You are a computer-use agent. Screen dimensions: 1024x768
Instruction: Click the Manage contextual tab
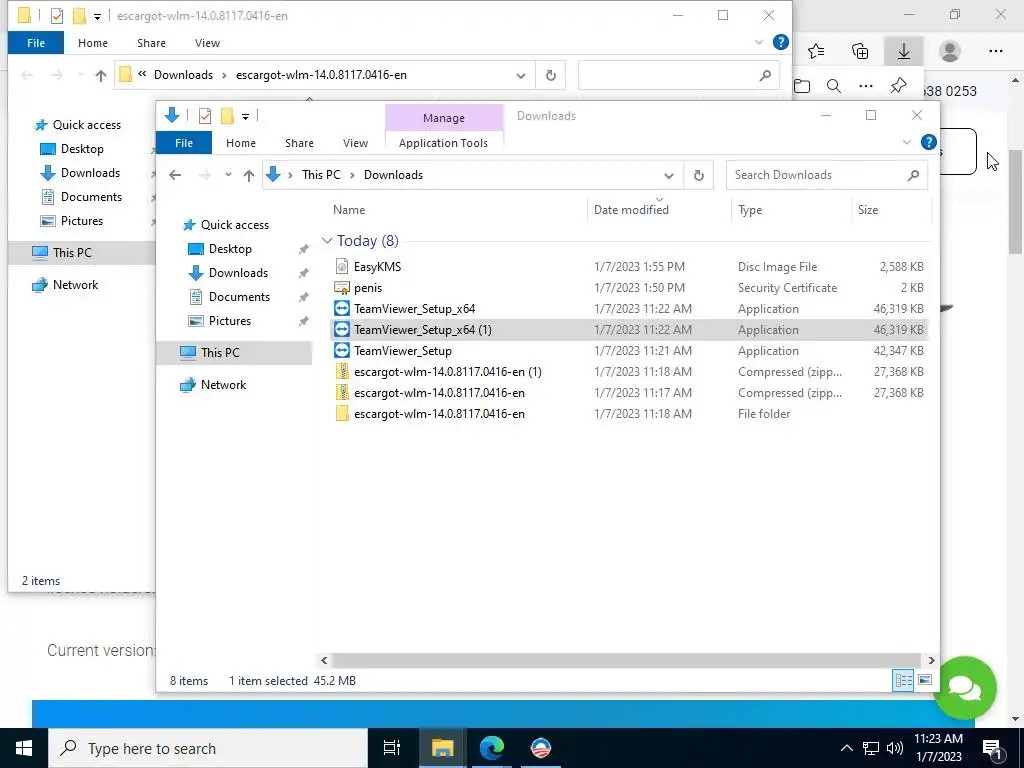(x=444, y=118)
